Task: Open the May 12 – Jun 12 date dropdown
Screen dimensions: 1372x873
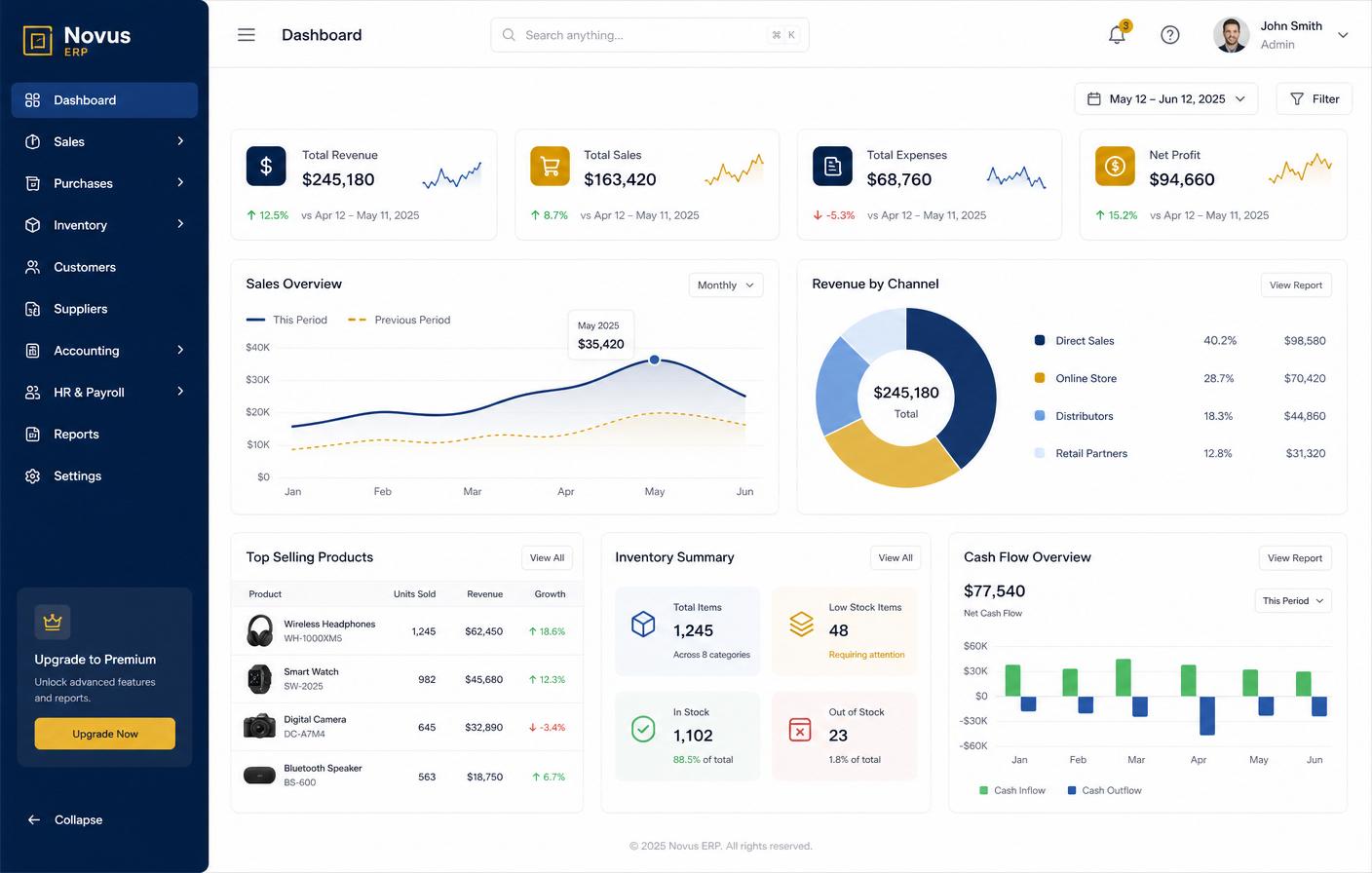Action: (x=1166, y=99)
